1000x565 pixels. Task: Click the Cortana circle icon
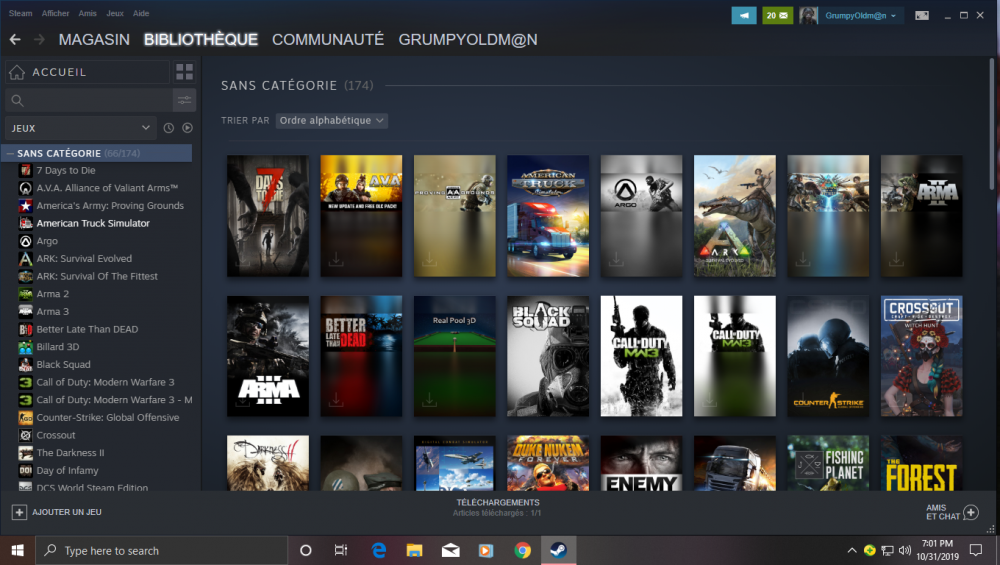pos(305,550)
